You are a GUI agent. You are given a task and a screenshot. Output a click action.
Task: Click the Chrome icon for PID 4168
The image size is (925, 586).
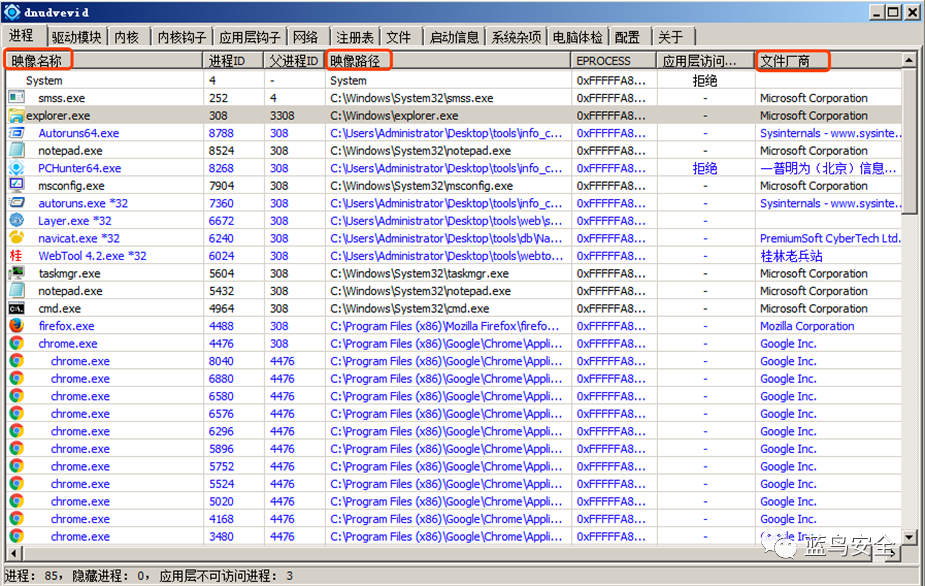pos(17,518)
